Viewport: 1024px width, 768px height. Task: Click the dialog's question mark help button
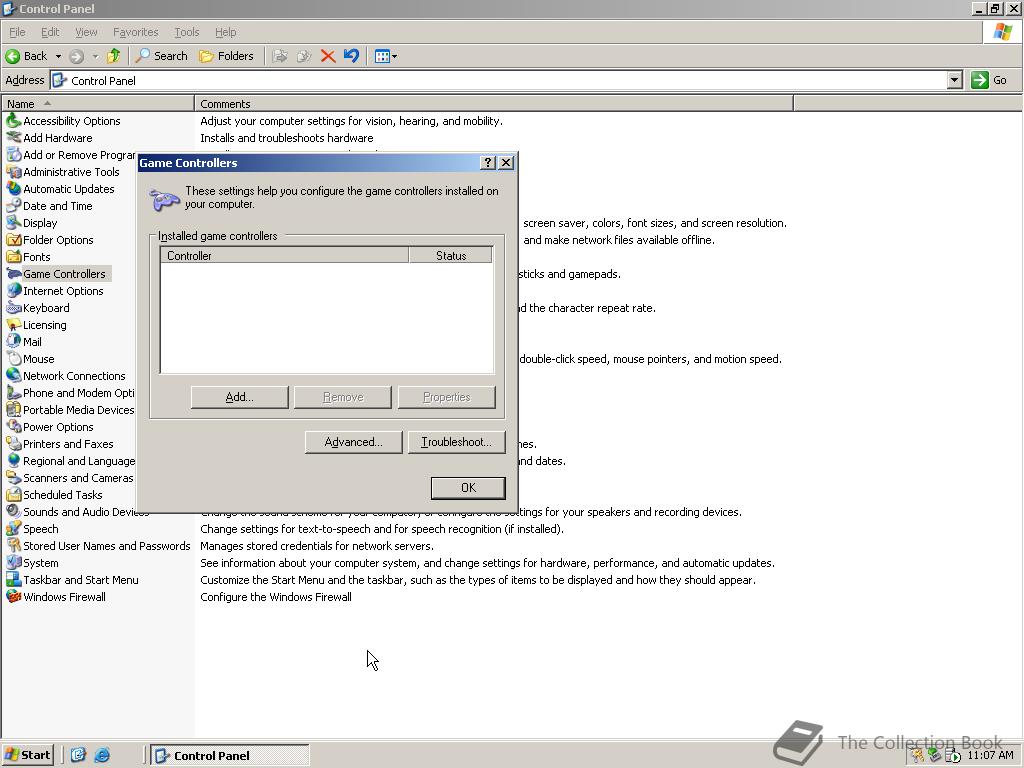(488, 163)
